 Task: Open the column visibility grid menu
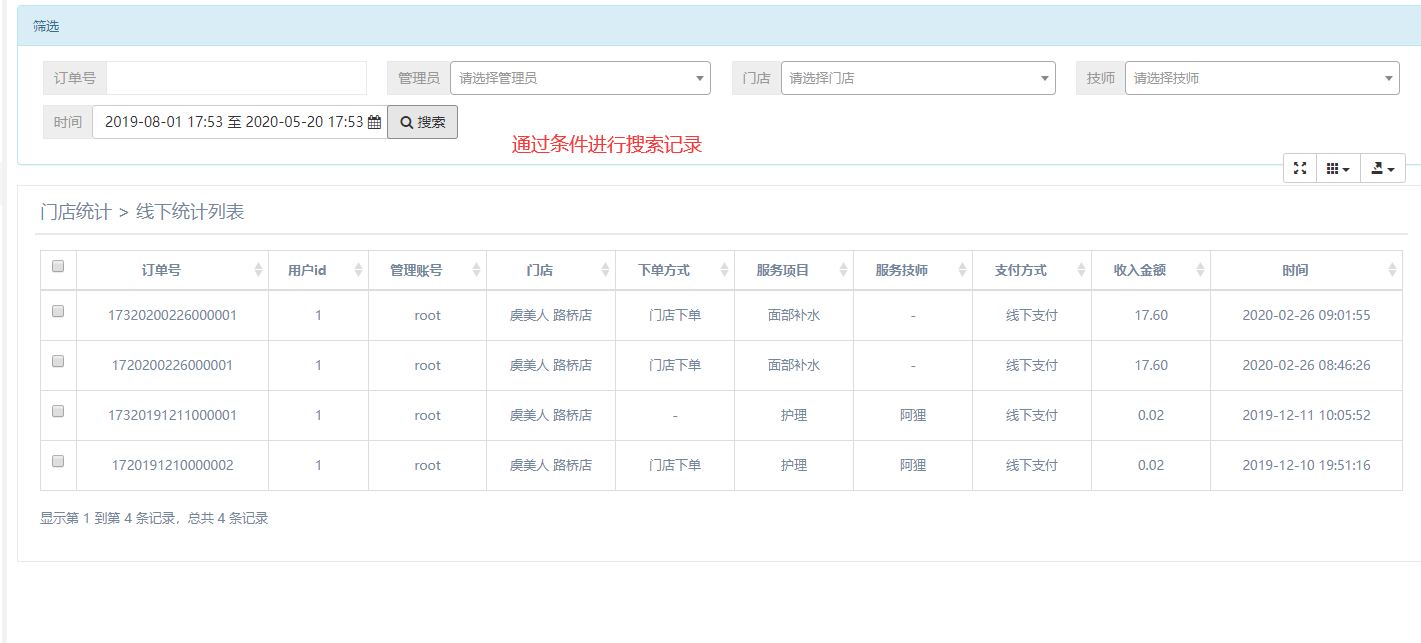(1338, 168)
